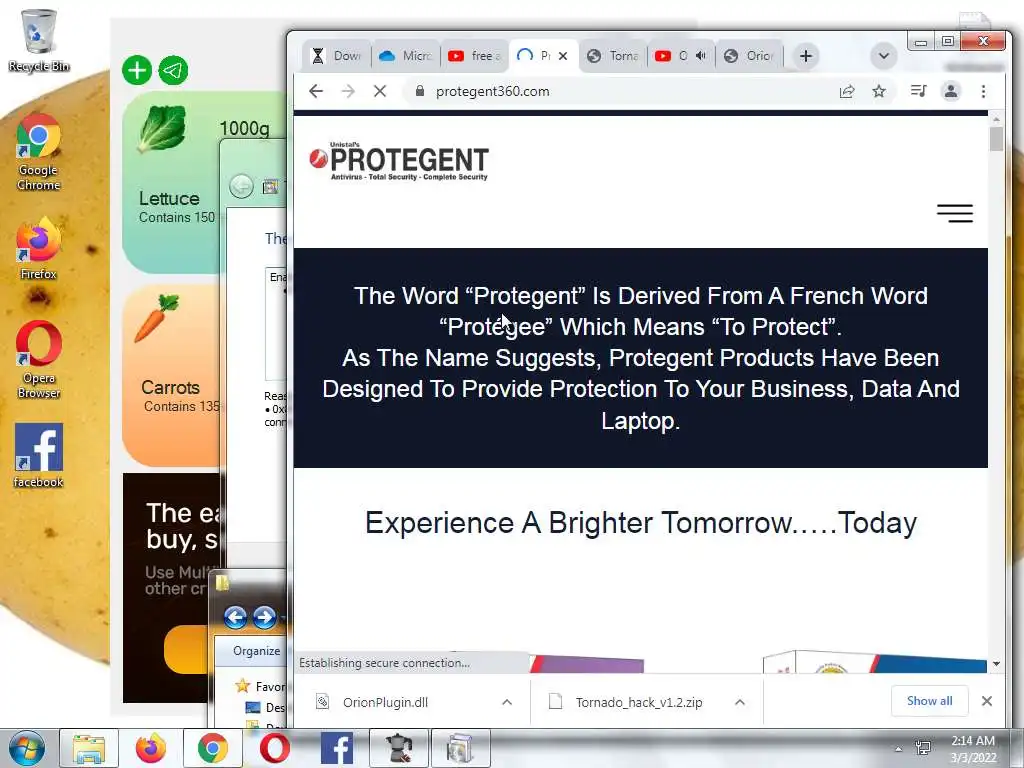Viewport: 1024px width, 768px height.
Task: Open File Explorer from taskbar
Action: [89, 748]
